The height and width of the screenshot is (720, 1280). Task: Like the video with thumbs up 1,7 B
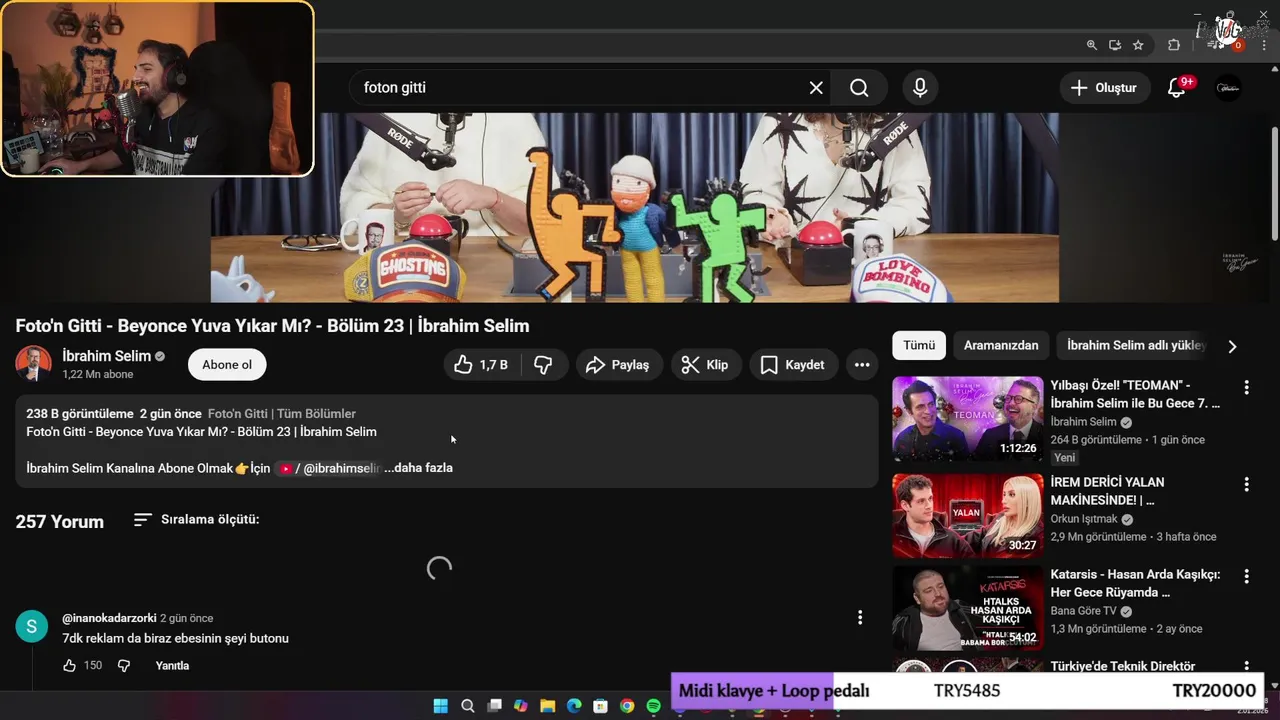click(481, 365)
